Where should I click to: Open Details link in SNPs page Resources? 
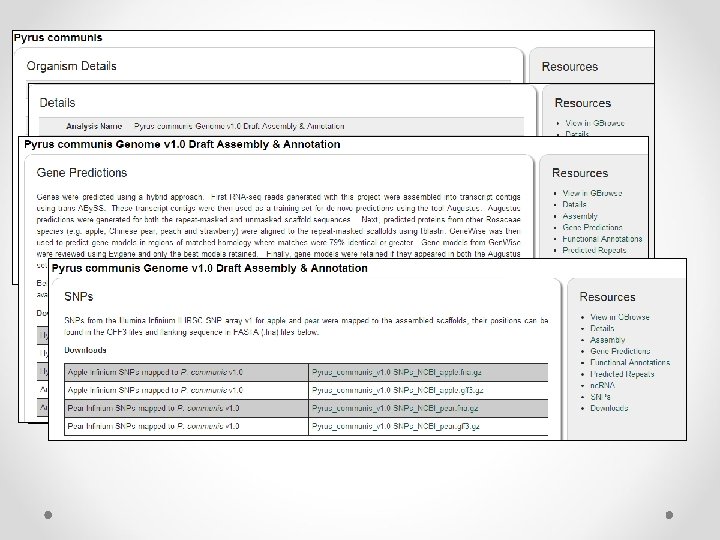[x=602, y=328]
